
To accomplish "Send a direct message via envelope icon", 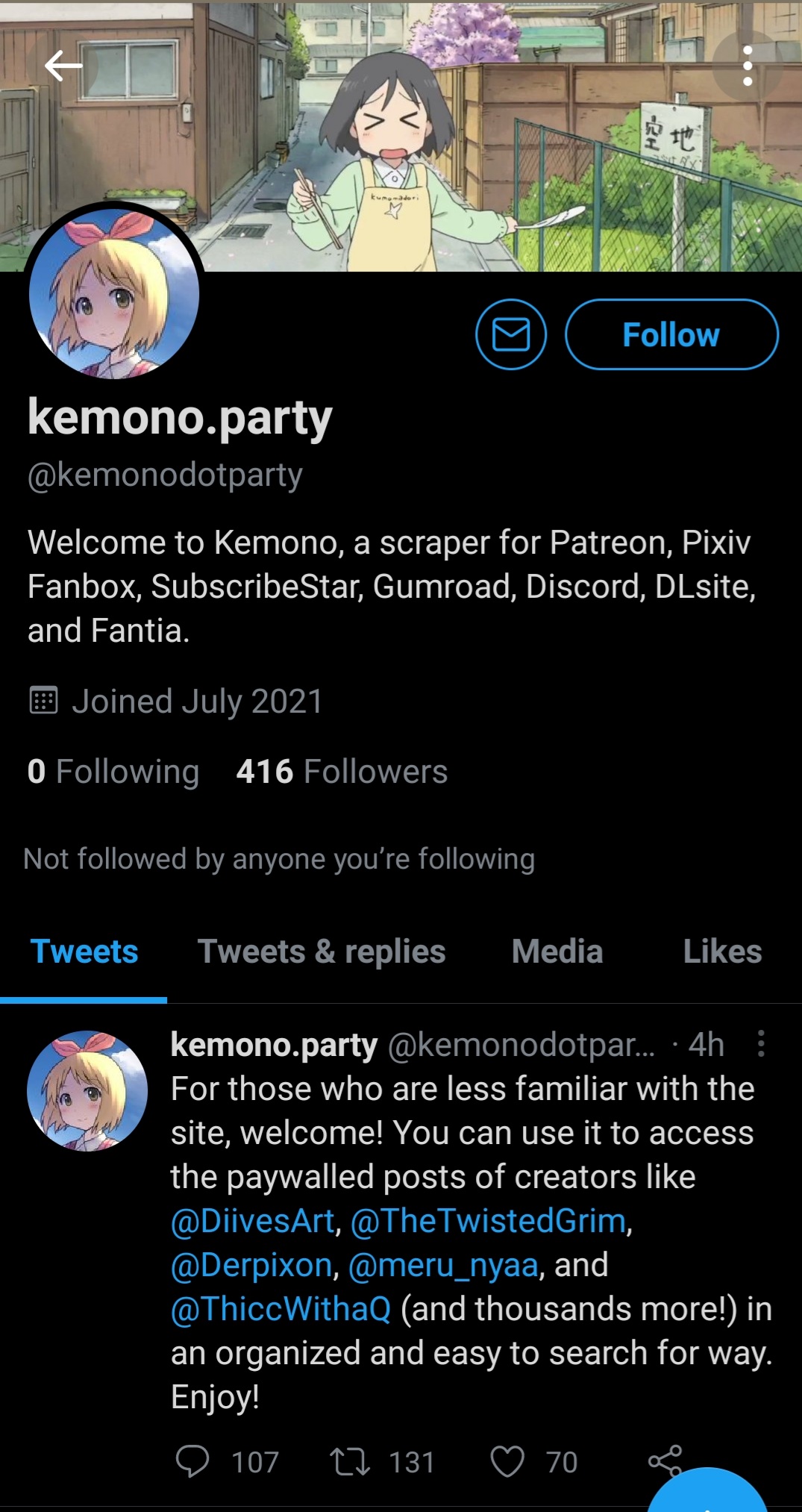I will (511, 334).
